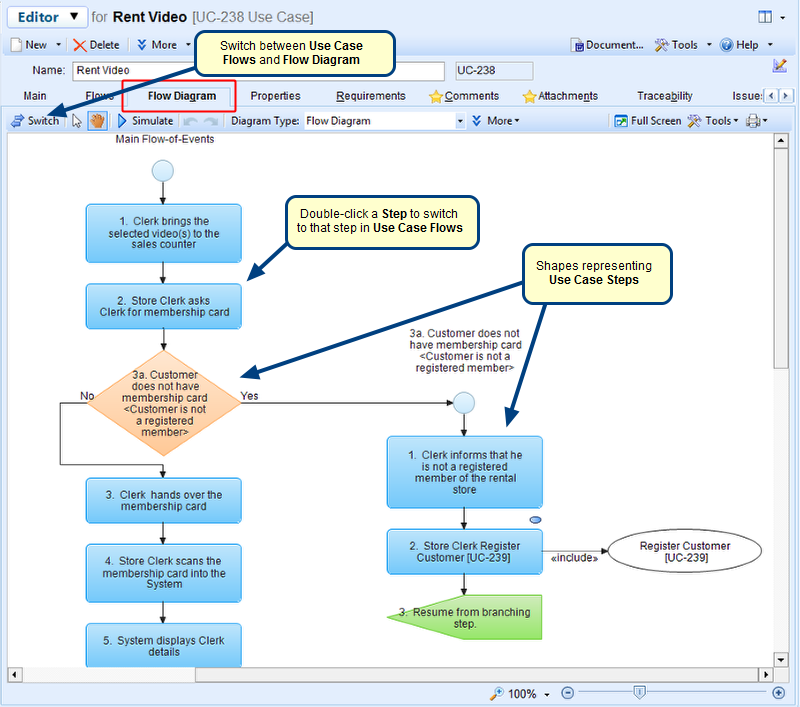
Task: Click the Delete button
Action: pyautogui.click(x=97, y=45)
